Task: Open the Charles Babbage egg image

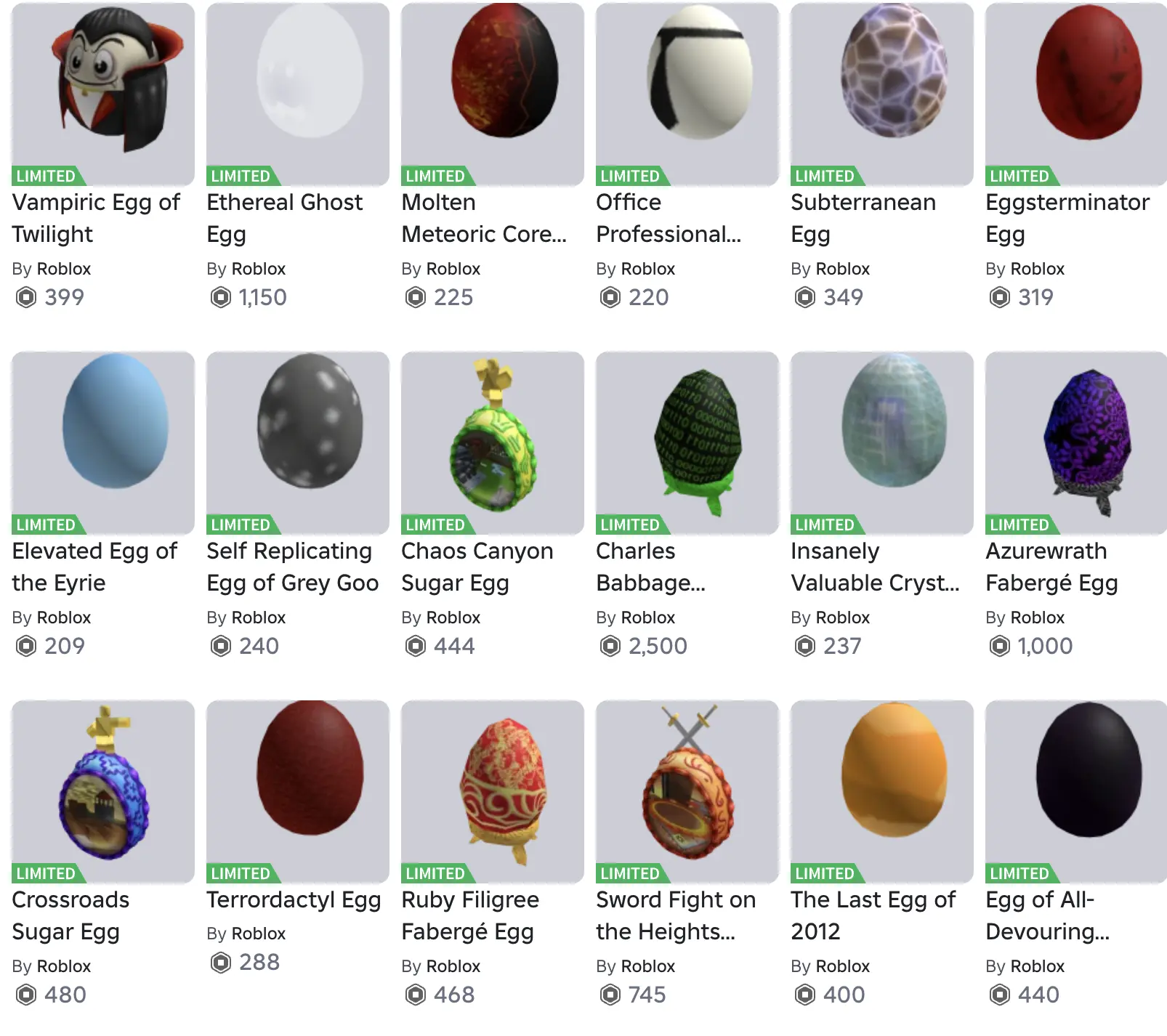Action: [x=687, y=443]
